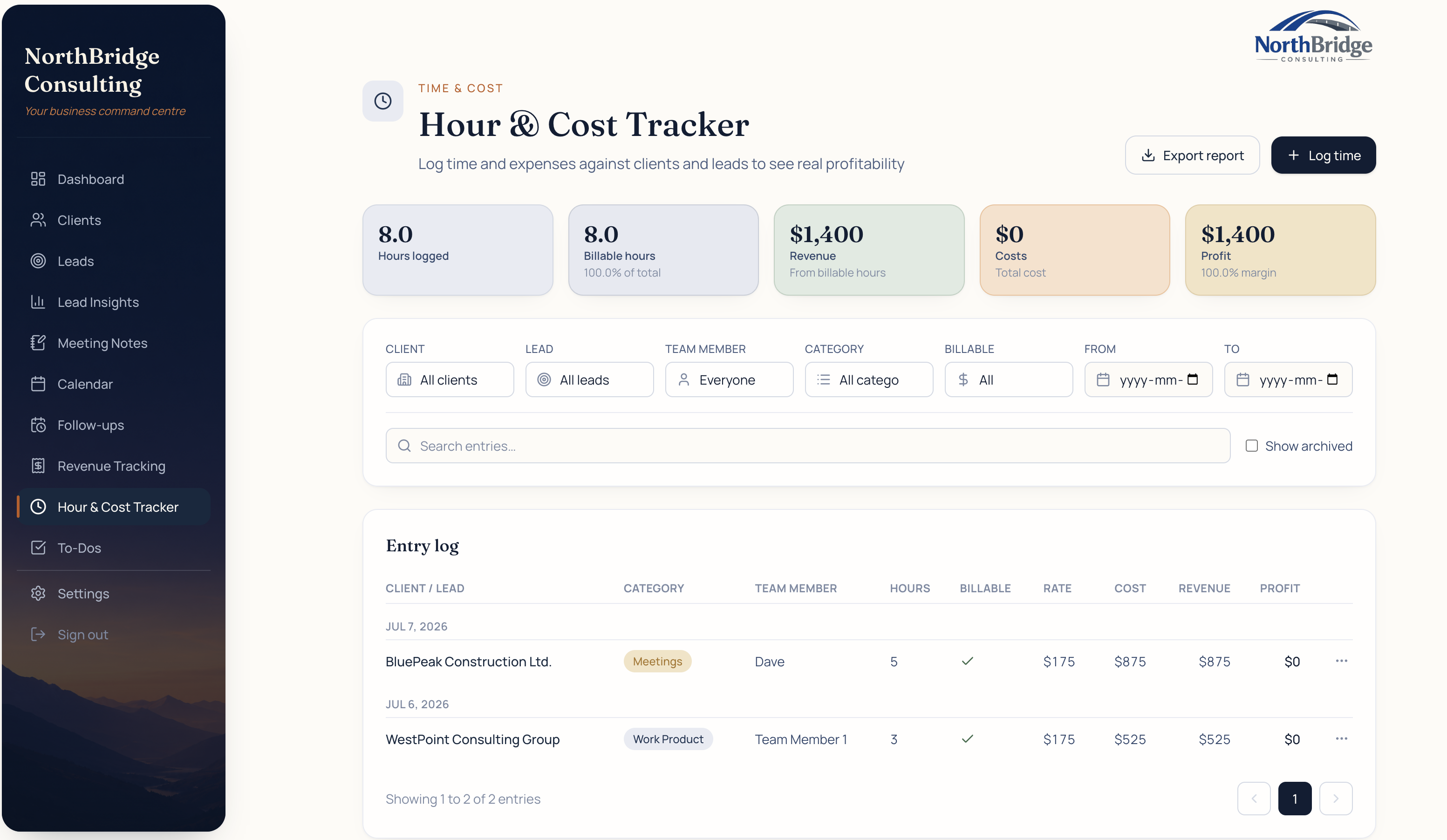Viewport: 1447px width, 840px height.
Task: Click the Profit $1,400 card
Action: (x=1281, y=250)
